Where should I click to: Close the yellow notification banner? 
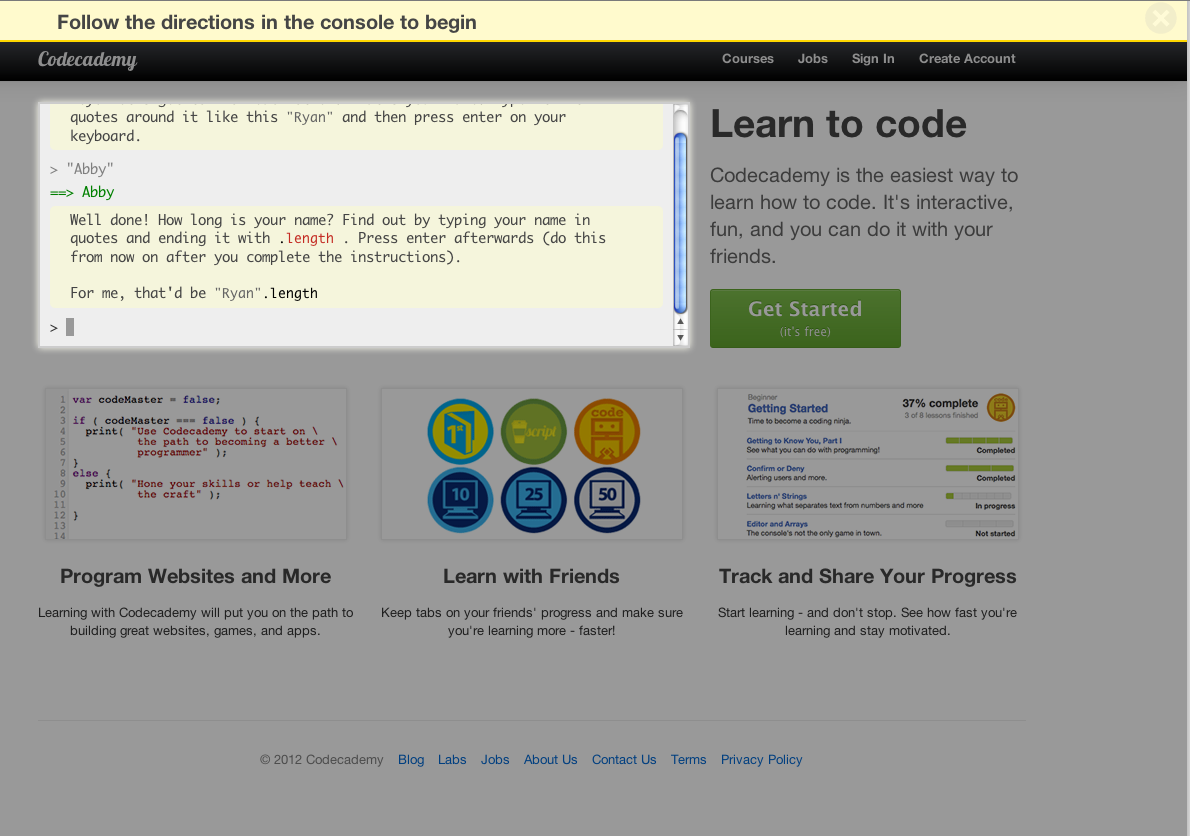1161,19
